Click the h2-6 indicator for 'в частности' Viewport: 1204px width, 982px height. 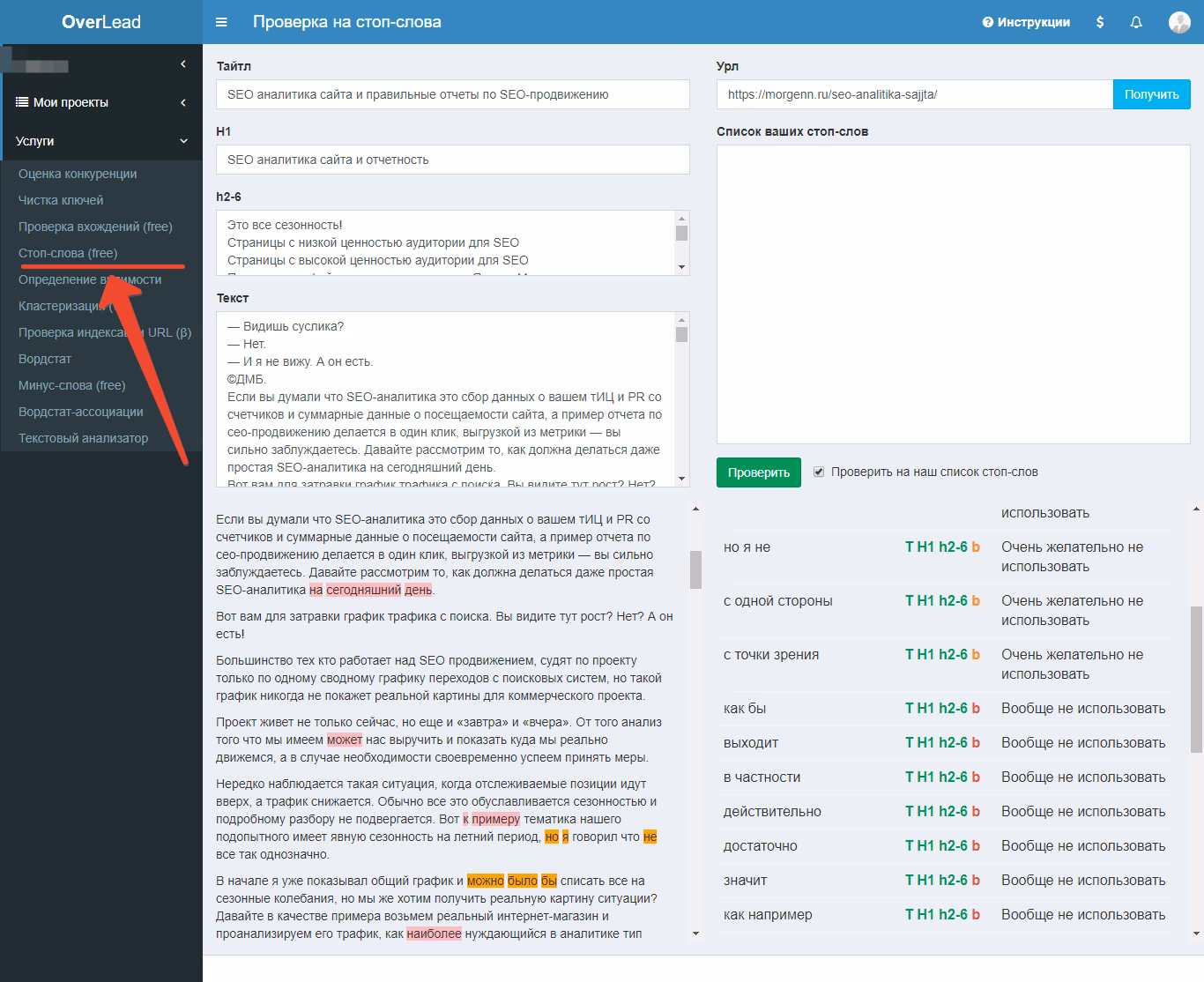point(955,777)
